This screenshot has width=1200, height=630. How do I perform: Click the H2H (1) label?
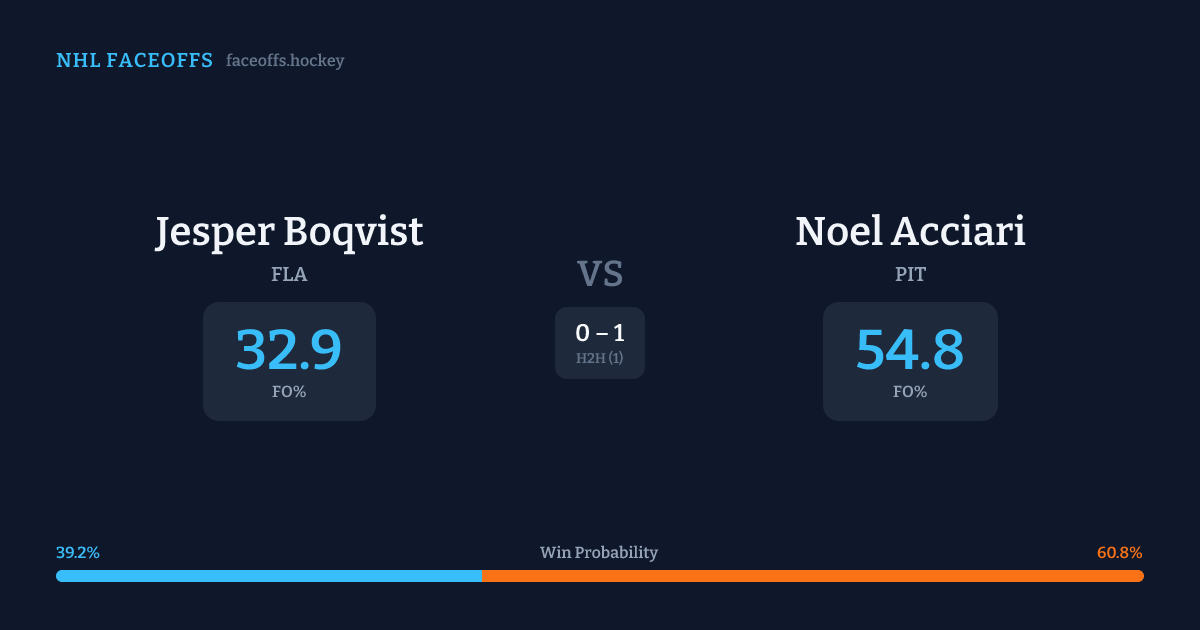[600, 358]
